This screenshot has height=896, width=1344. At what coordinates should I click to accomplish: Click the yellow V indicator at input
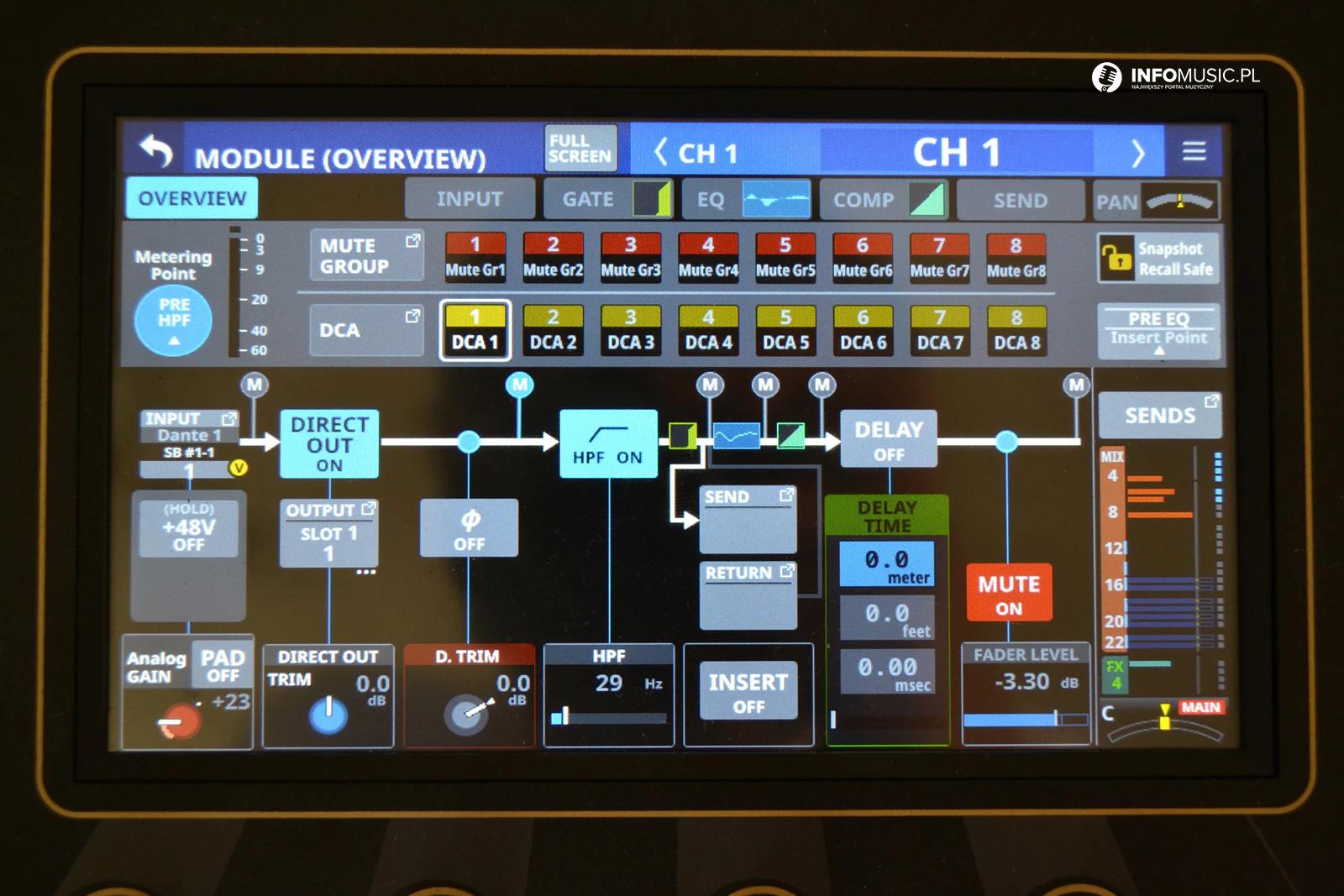click(239, 468)
